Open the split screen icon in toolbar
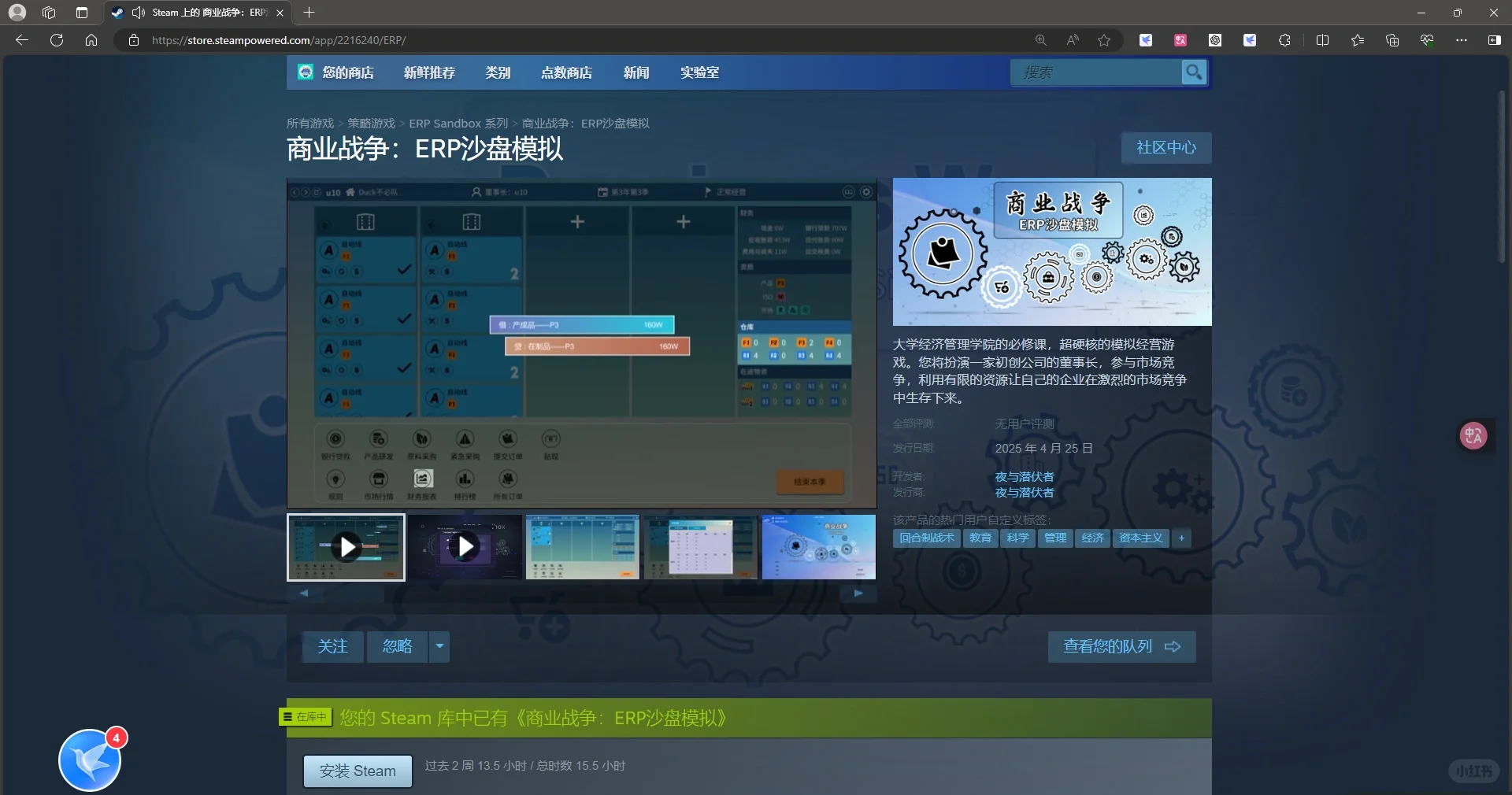1512x795 pixels. click(1322, 40)
